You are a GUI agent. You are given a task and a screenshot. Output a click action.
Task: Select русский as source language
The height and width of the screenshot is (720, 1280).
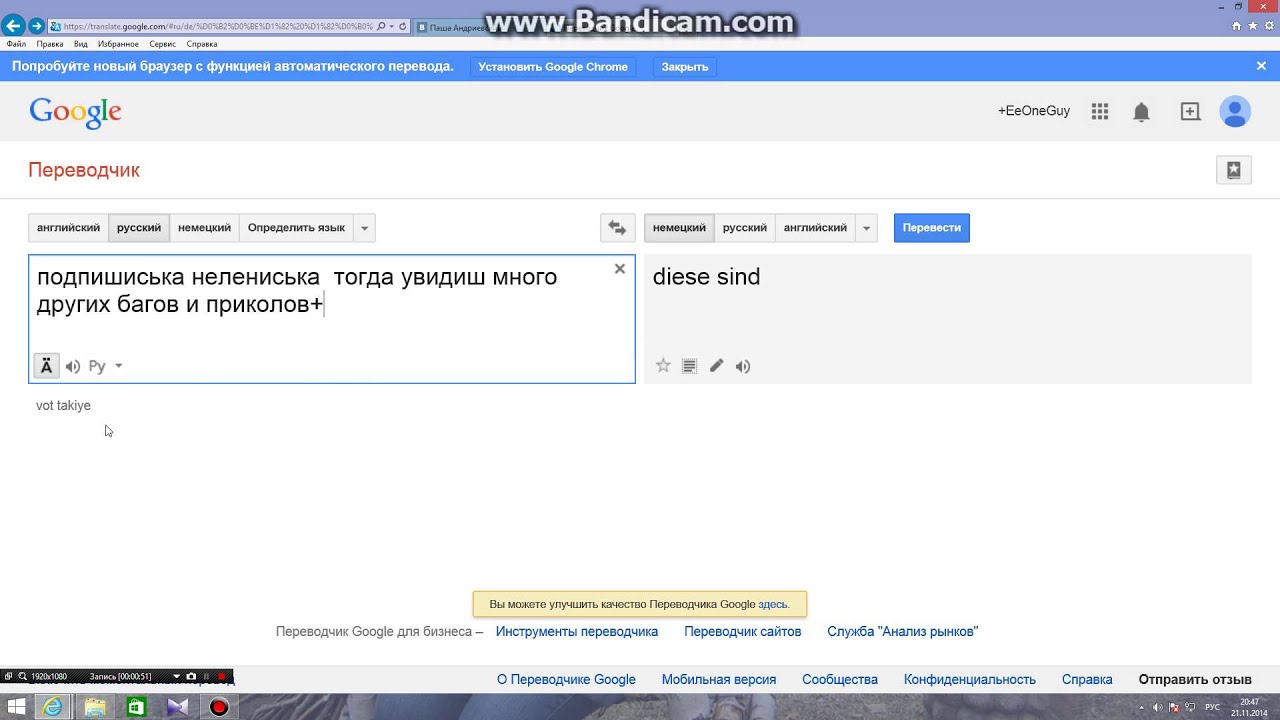click(x=139, y=228)
